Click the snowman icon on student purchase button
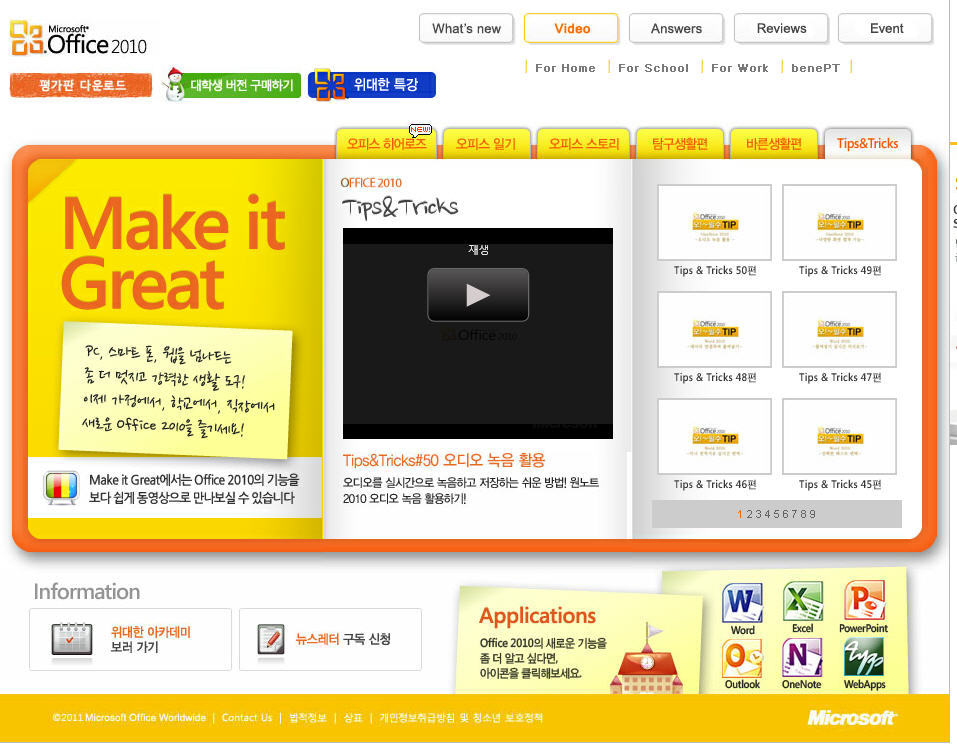Viewport: 957px width, 752px height. coord(175,84)
